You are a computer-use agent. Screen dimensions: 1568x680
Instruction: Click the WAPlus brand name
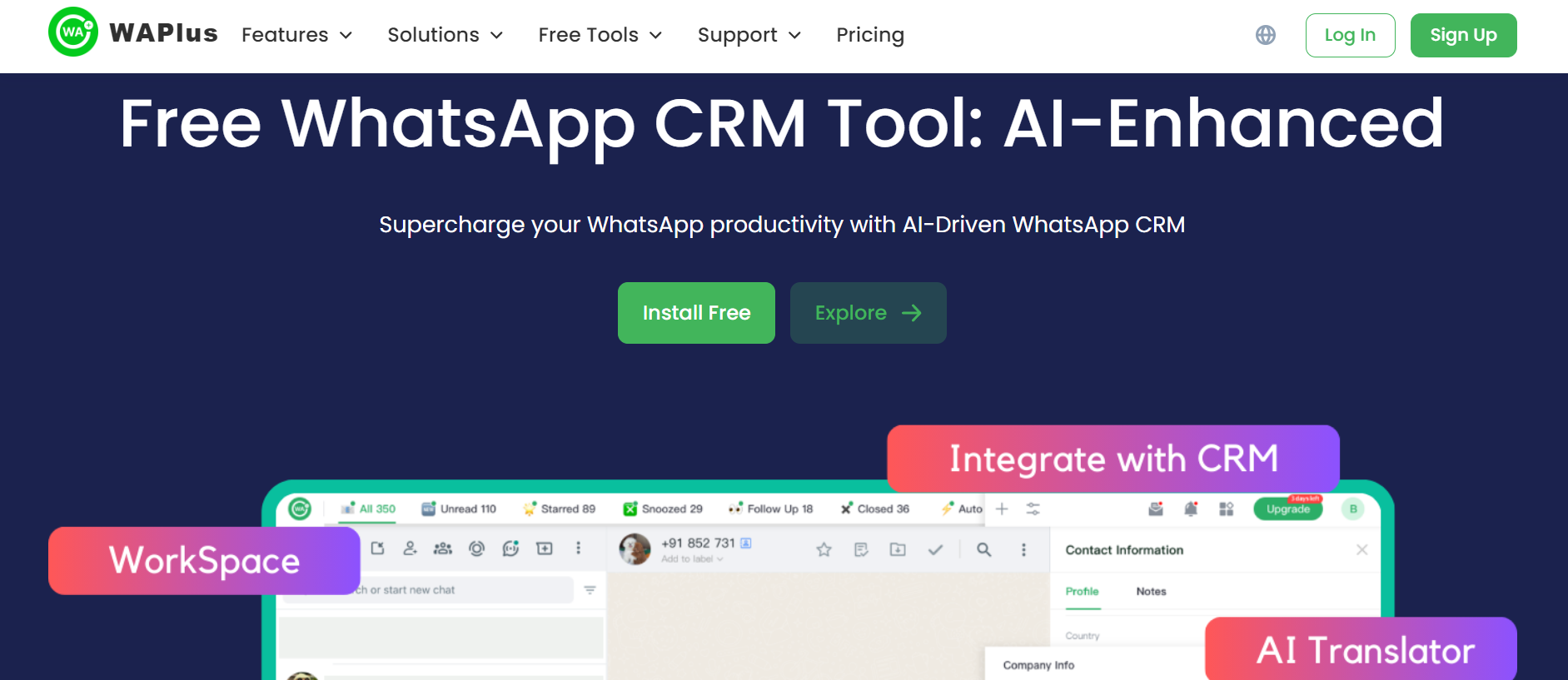163,33
